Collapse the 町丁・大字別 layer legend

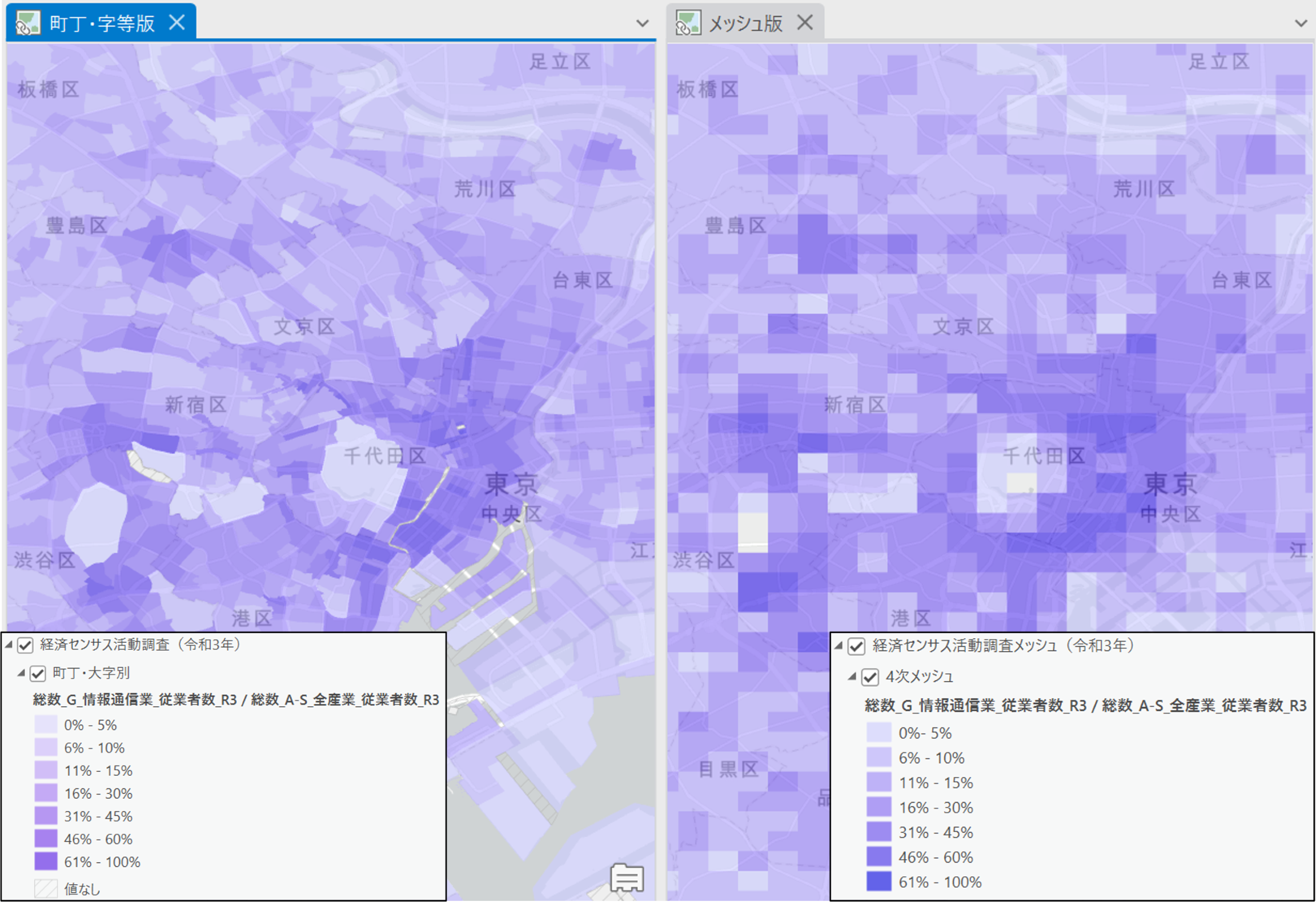(x=21, y=673)
